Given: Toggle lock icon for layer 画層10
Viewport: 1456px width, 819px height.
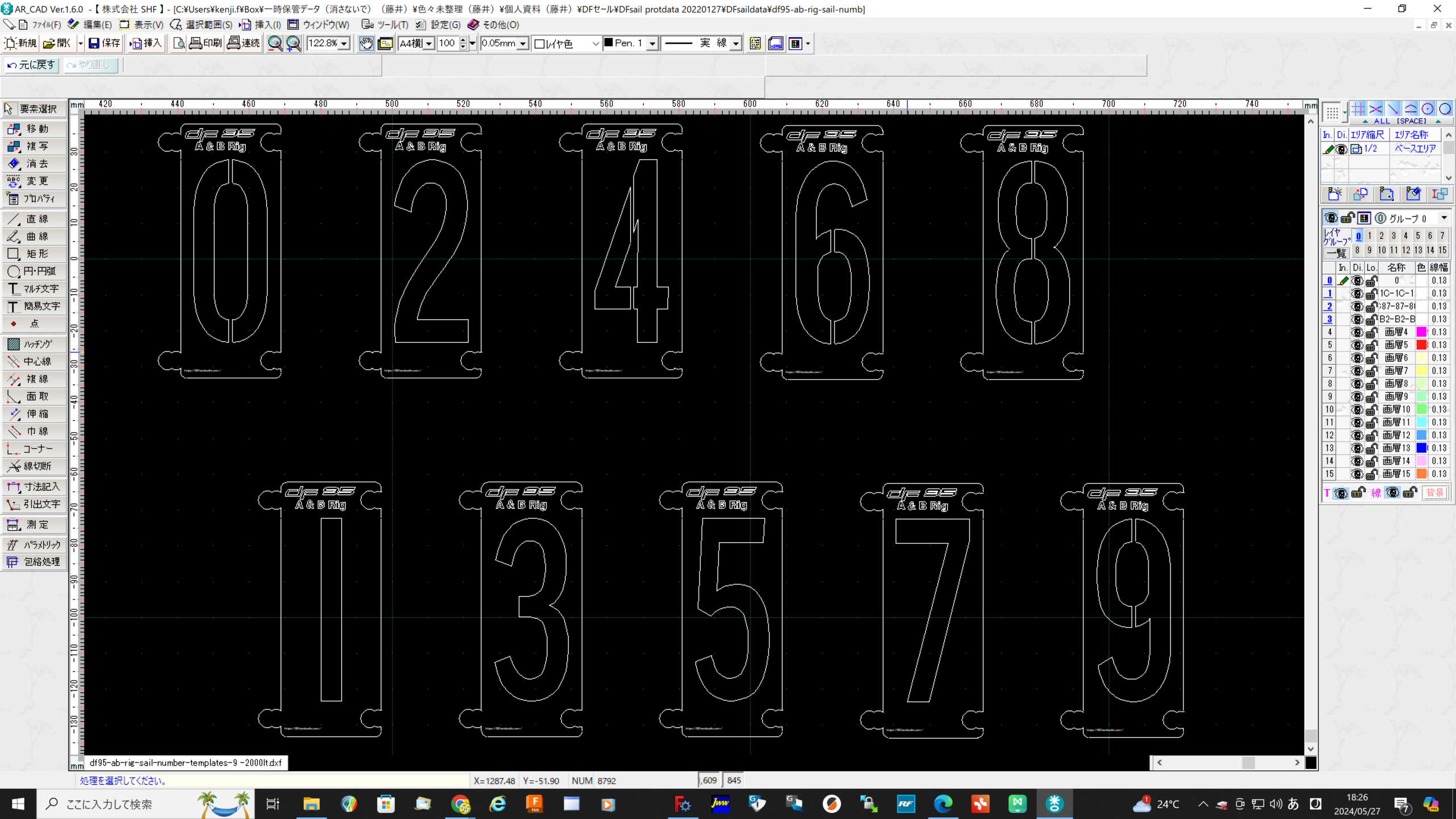Looking at the screenshot, I should tap(1371, 409).
